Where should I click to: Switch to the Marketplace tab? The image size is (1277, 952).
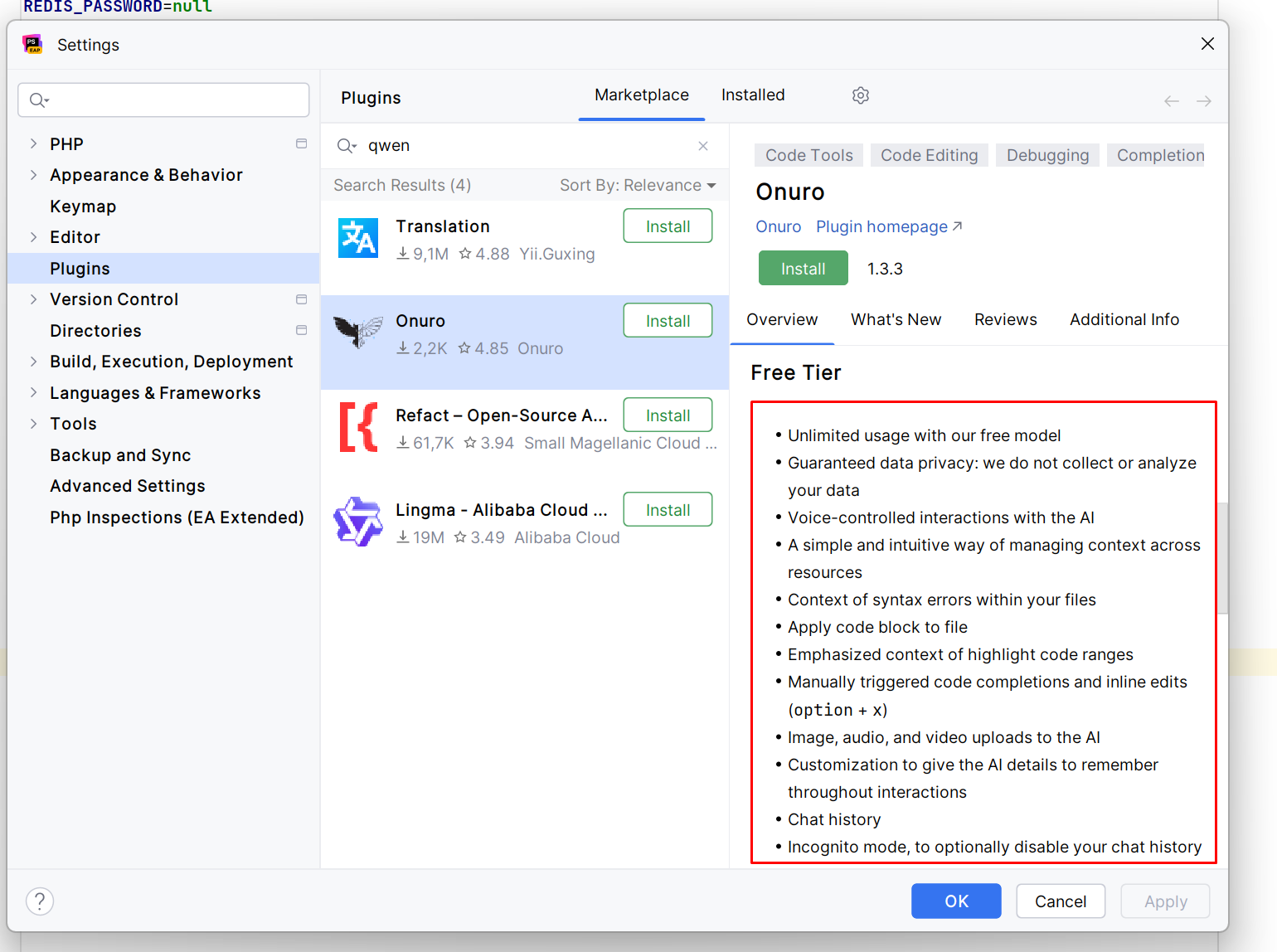[x=642, y=95]
